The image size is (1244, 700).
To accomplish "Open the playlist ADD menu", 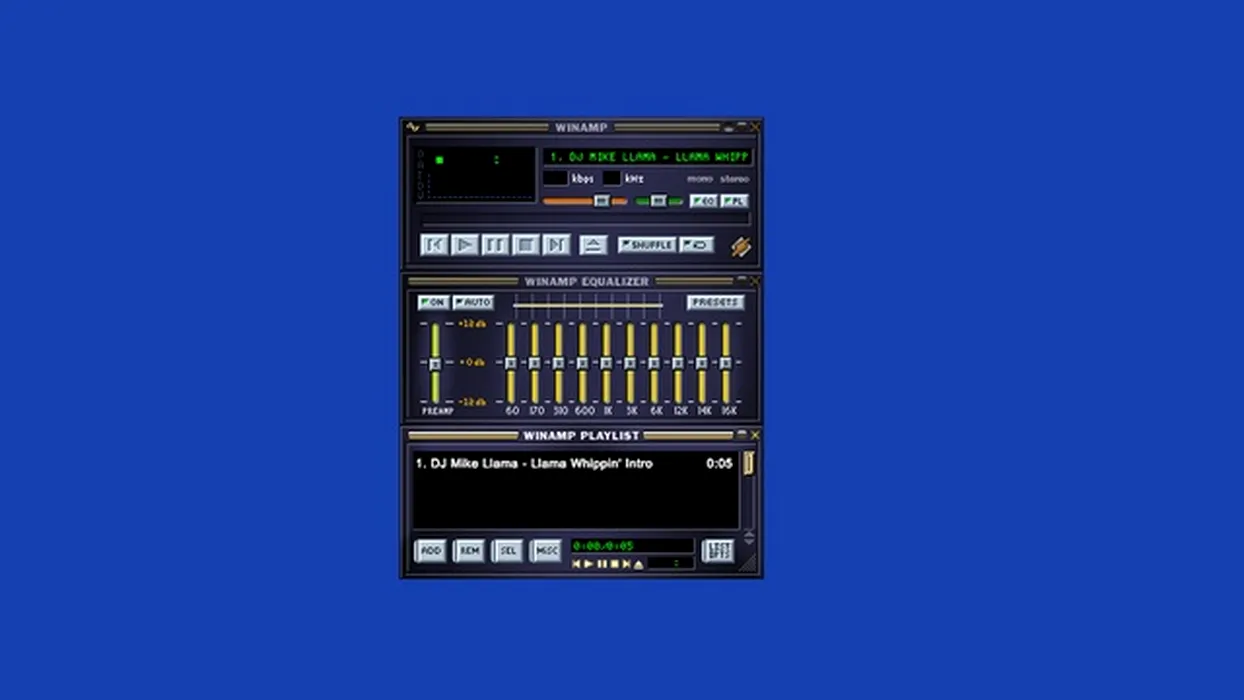I will (x=430, y=550).
